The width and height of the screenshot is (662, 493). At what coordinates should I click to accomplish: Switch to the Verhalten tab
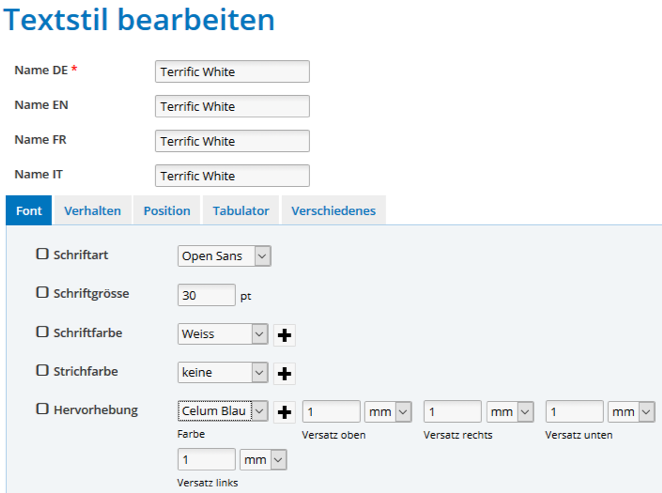click(92, 210)
